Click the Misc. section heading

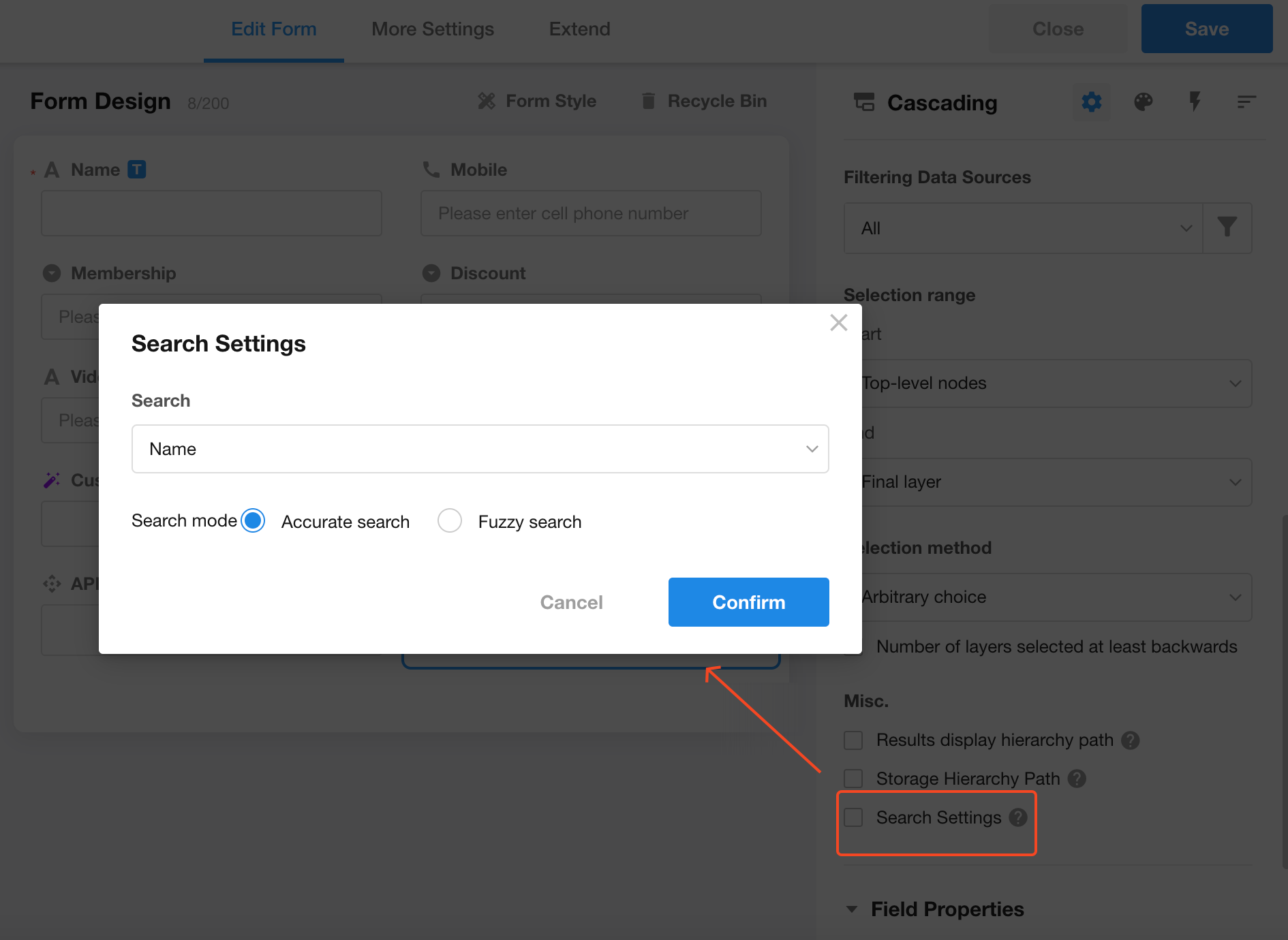[866, 702]
